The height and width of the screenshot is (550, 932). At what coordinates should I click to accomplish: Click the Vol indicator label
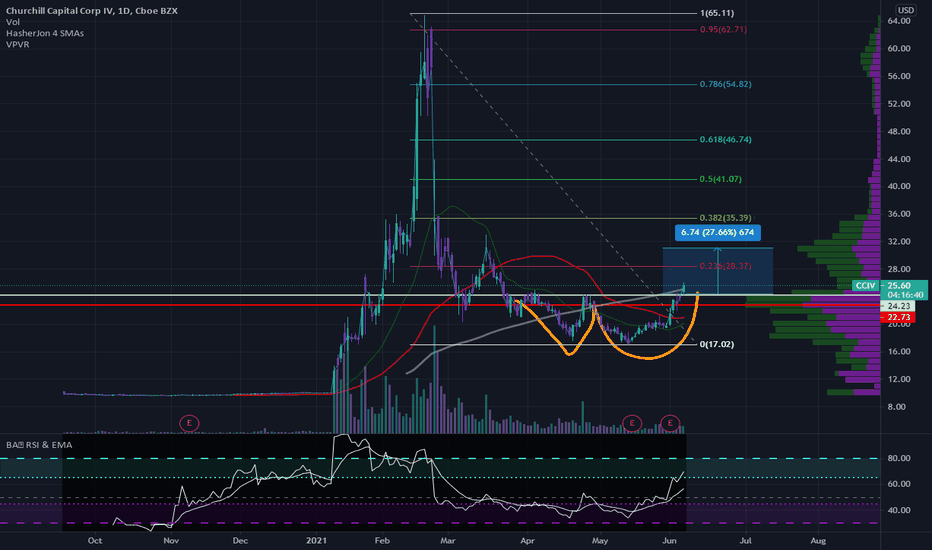(x=13, y=22)
